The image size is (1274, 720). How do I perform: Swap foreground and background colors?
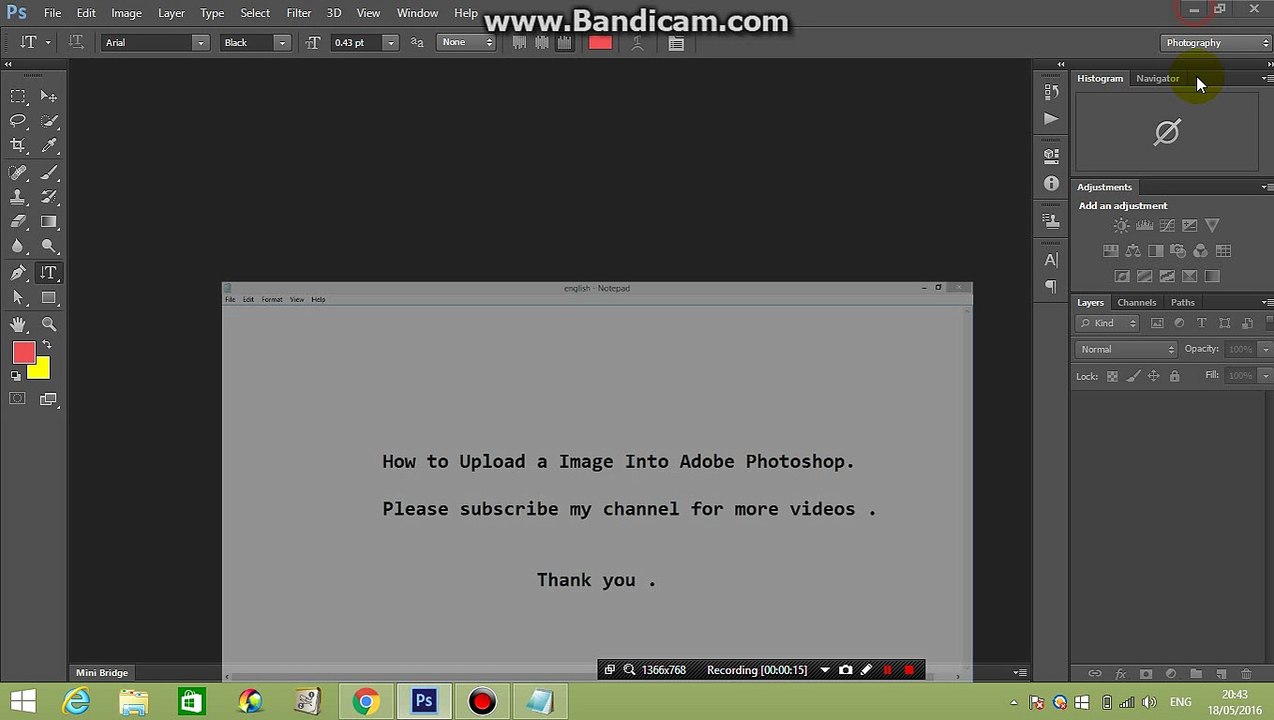tap(47, 345)
